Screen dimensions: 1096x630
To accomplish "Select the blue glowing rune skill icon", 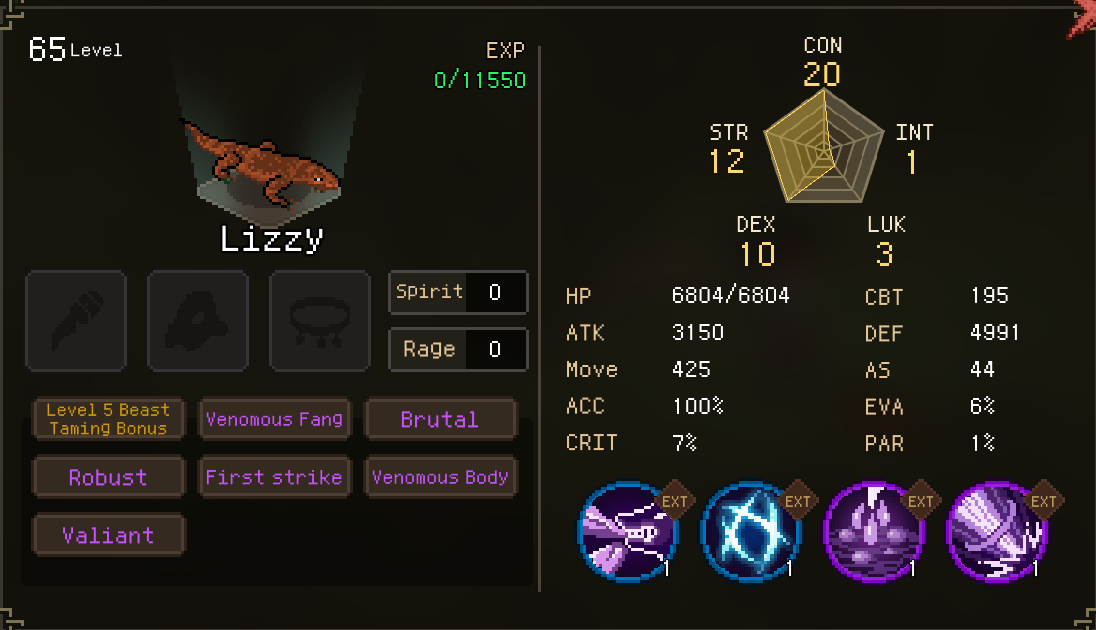I will (750, 531).
